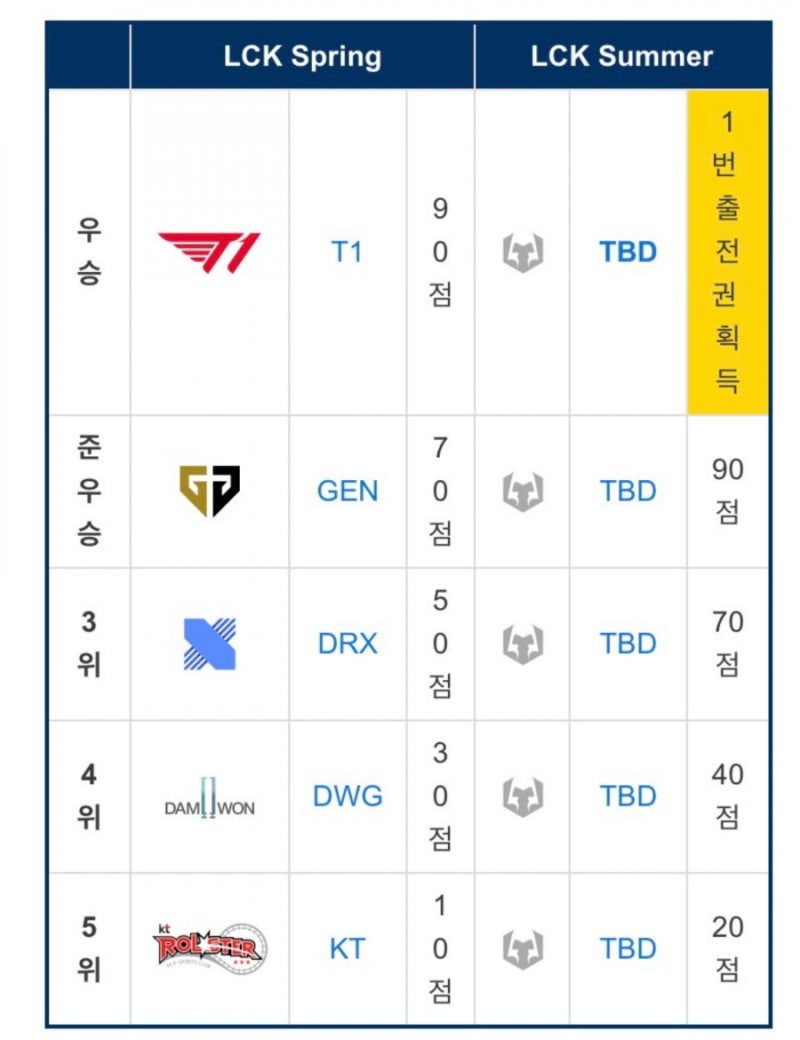This screenshot has height=1040, width=800.
Task: Click the gray placeholder logo beside the 90점 cell
Action: coord(523,491)
